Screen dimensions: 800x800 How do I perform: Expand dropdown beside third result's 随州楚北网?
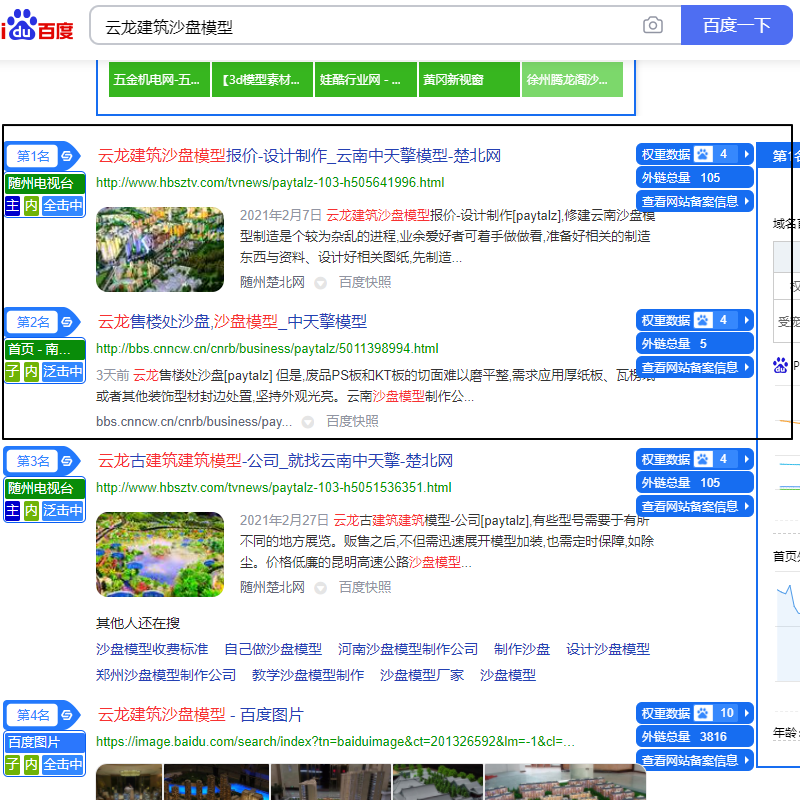coord(320,588)
